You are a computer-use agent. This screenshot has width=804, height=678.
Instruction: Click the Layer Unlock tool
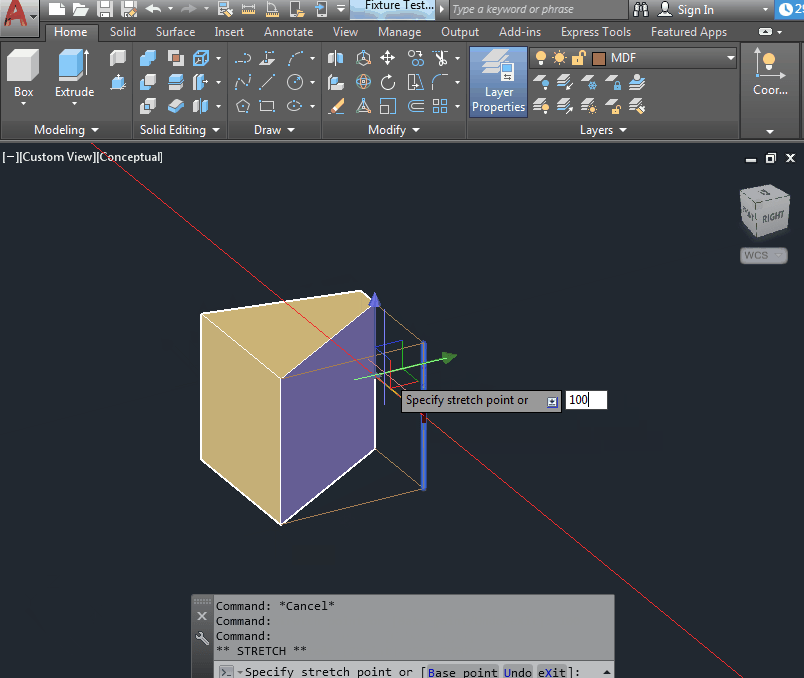click(x=613, y=106)
